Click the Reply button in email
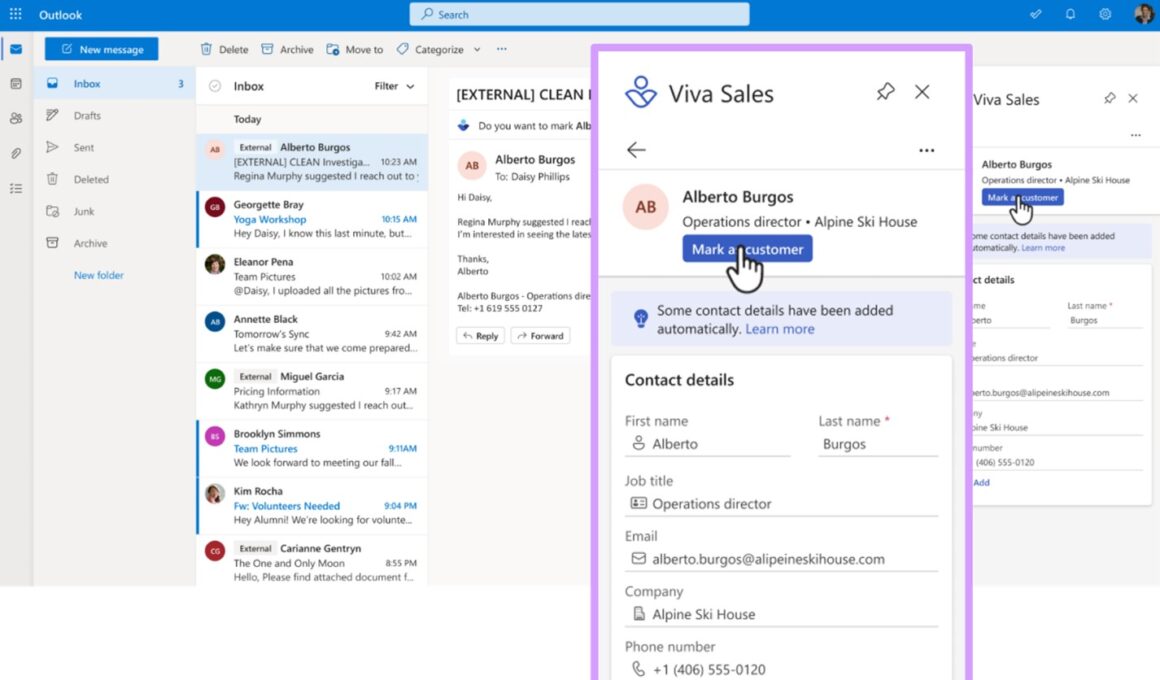This screenshot has height=680, width=1160. [479, 336]
